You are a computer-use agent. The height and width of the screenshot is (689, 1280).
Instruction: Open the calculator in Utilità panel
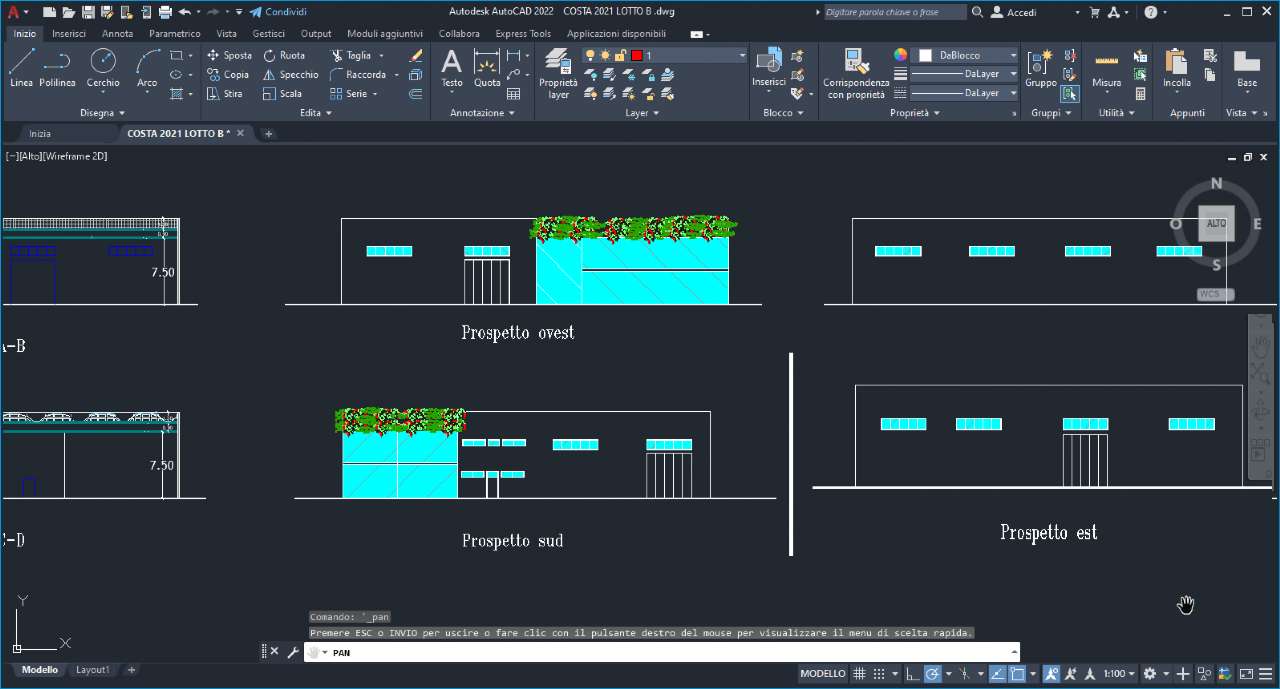point(1140,94)
